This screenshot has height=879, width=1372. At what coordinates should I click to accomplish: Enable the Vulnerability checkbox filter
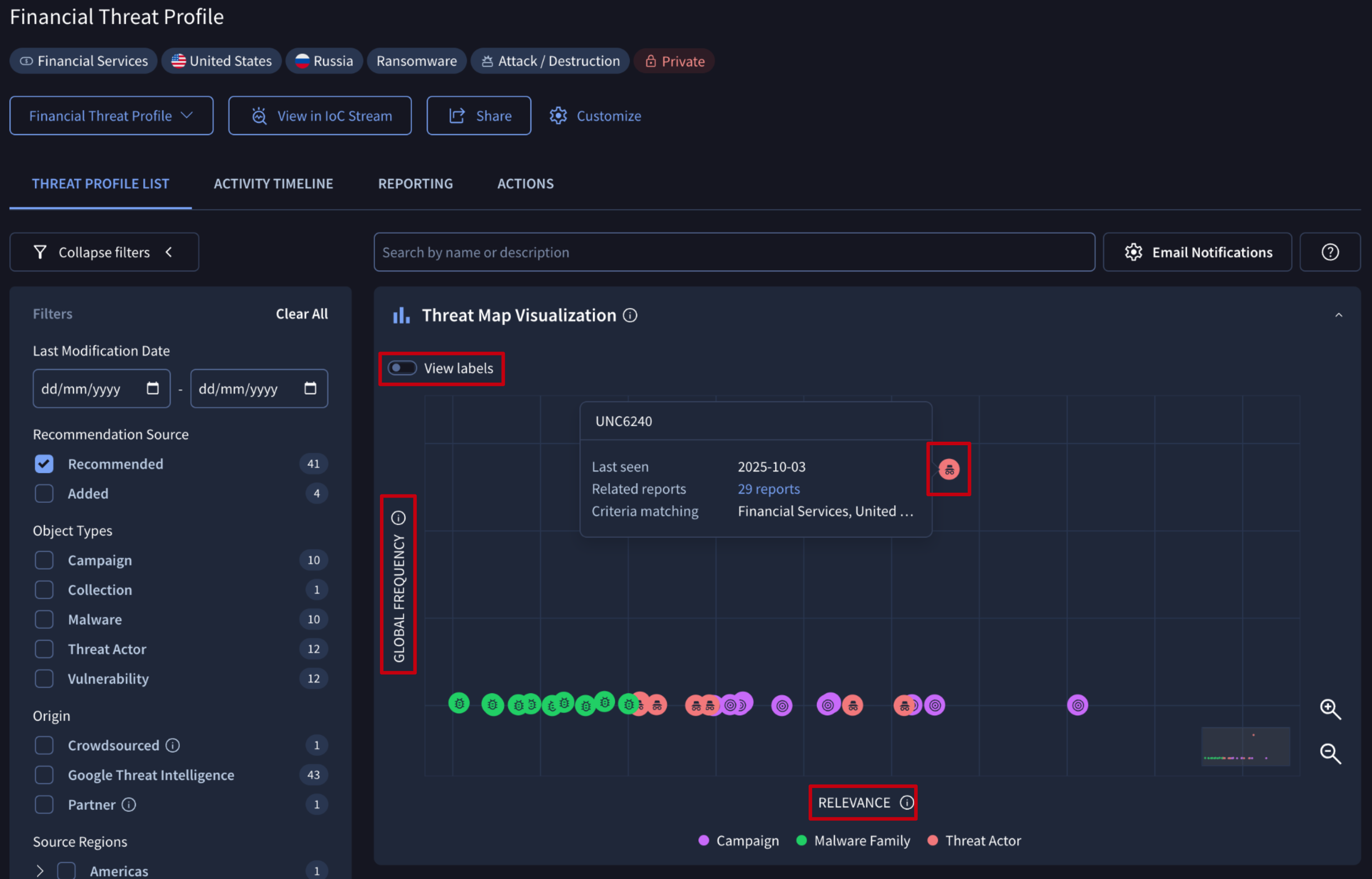[44, 679]
